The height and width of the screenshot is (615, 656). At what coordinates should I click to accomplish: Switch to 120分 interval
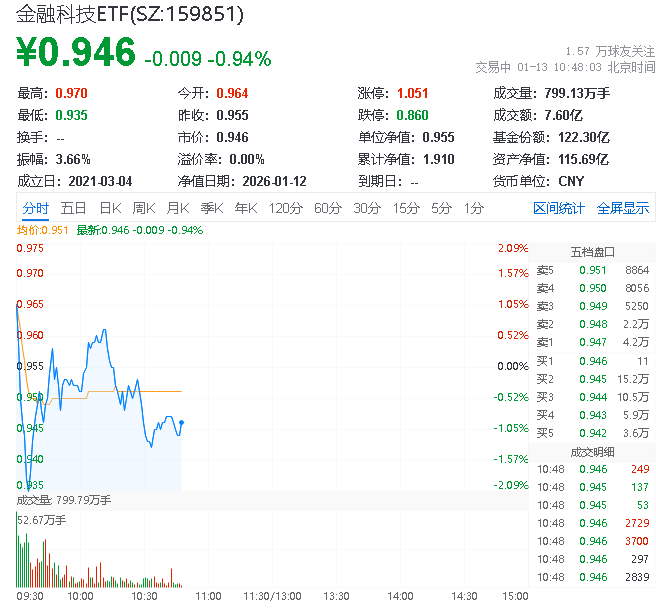(285, 208)
